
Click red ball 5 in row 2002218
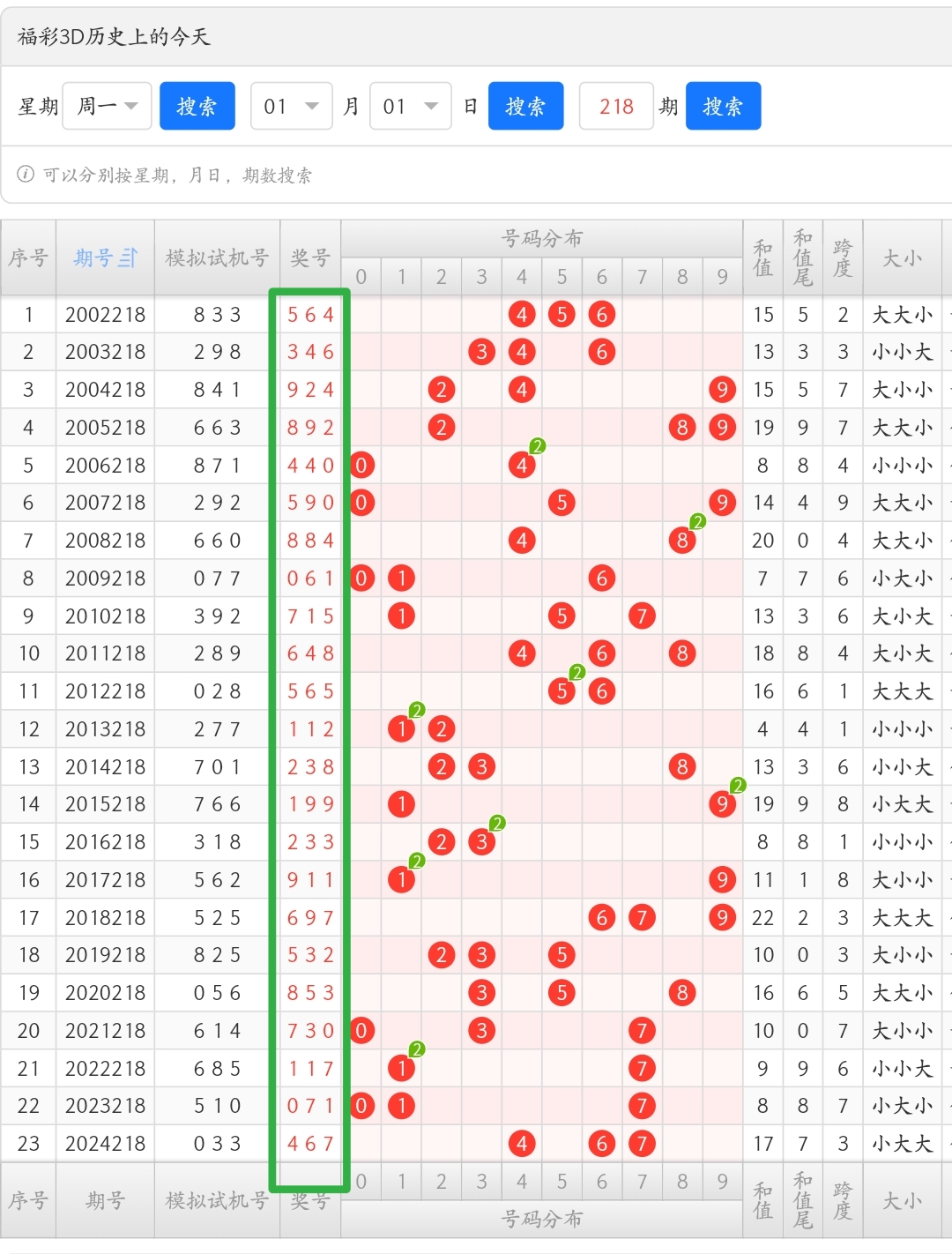(562, 315)
